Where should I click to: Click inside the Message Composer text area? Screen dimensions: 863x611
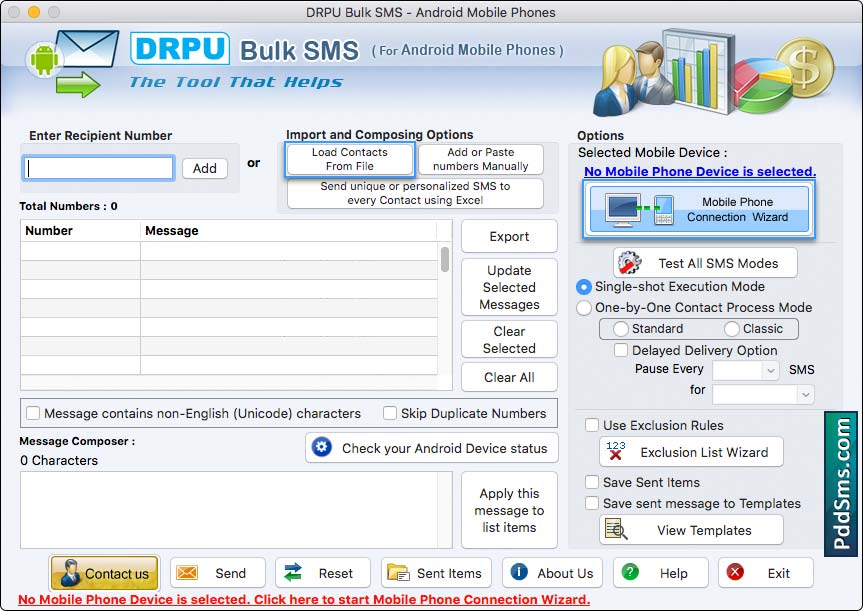pyautogui.click(x=236, y=510)
